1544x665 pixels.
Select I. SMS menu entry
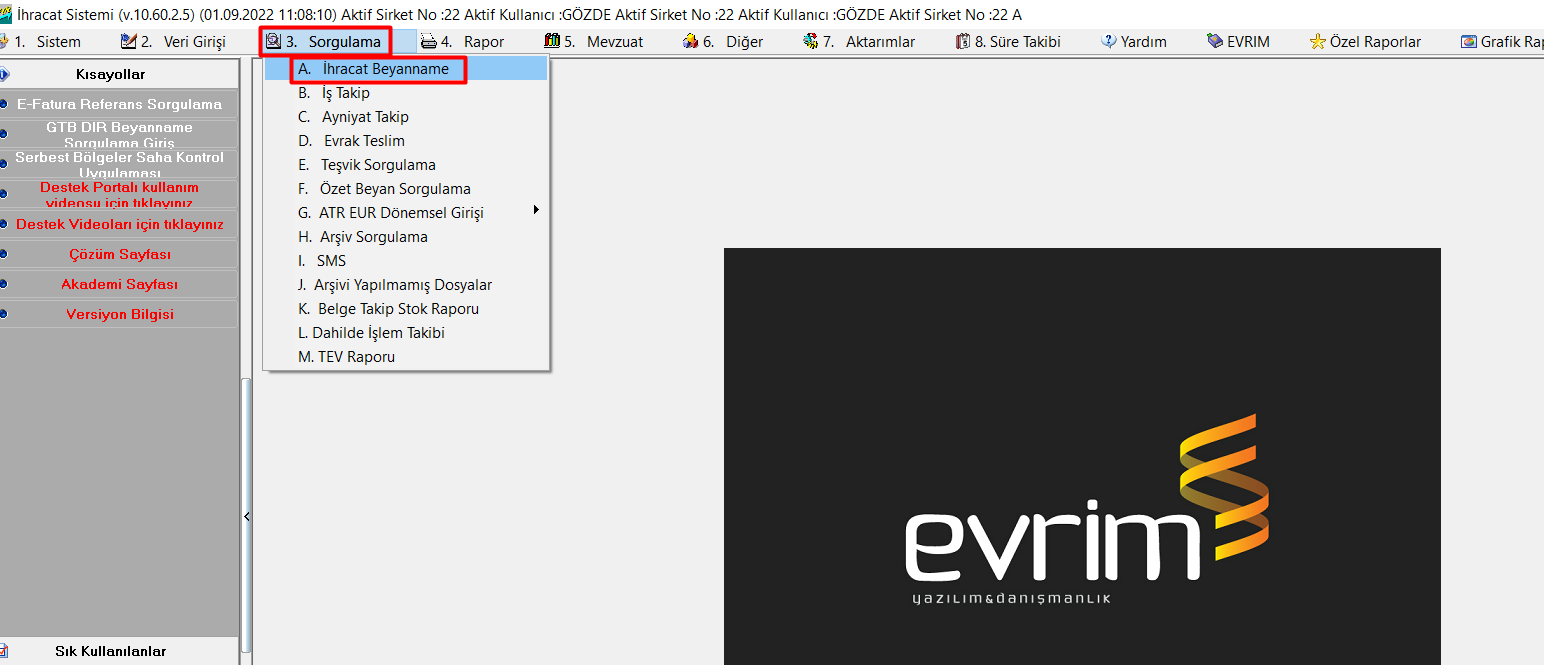[406, 261]
